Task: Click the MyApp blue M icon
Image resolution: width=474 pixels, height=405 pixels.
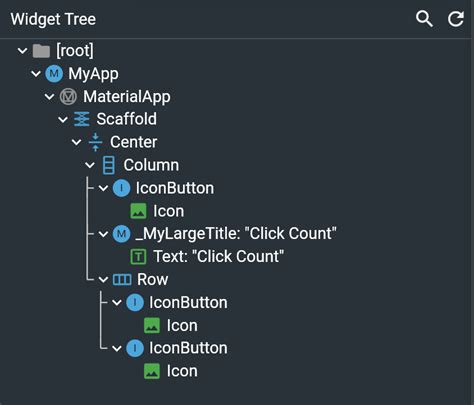Action: pos(54,74)
